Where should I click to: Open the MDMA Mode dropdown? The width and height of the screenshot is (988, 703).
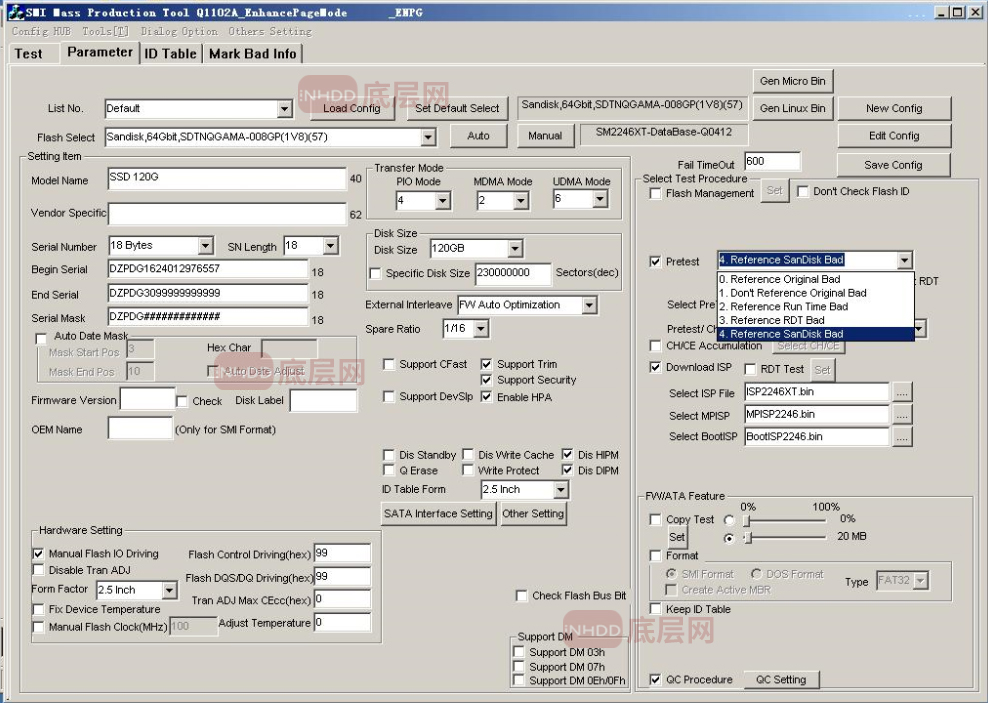point(520,201)
